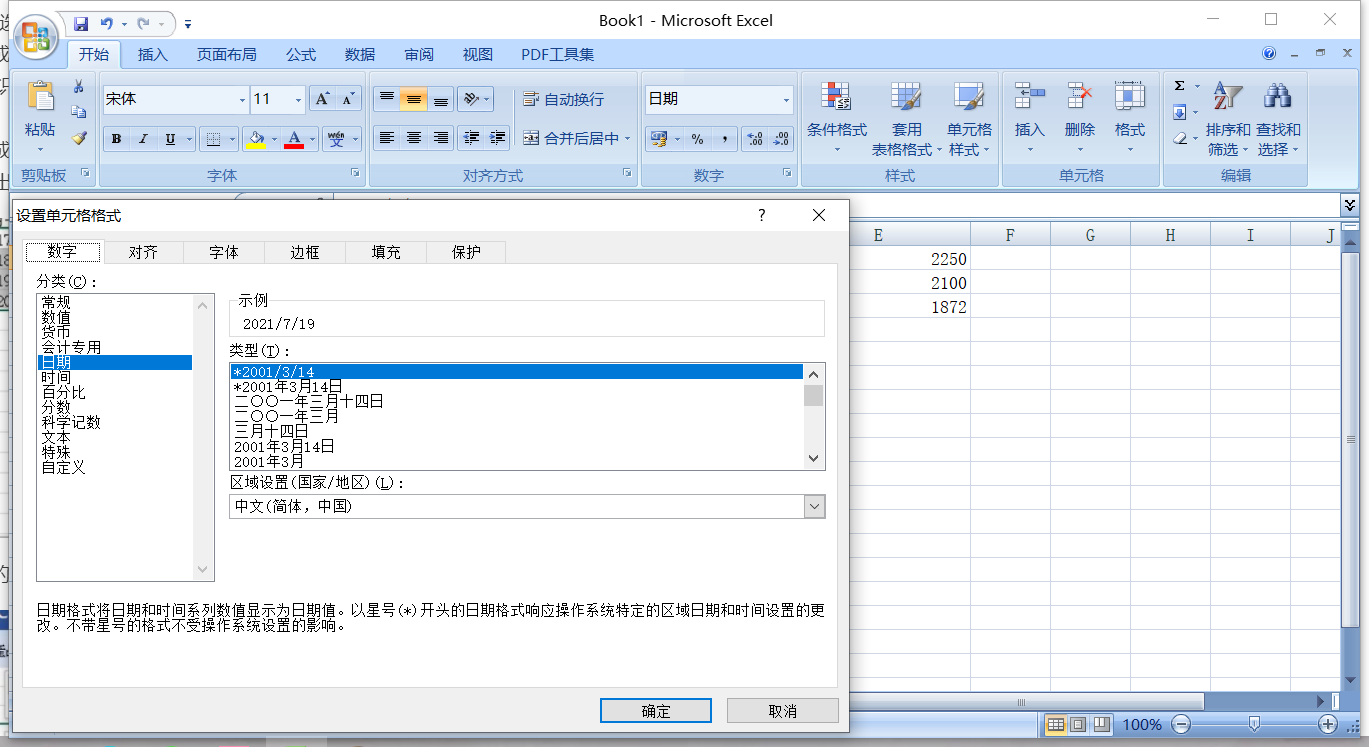The height and width of the screenshot is (747, 1369).
Task: Apply percent style to cells
Action: (698, 139)
